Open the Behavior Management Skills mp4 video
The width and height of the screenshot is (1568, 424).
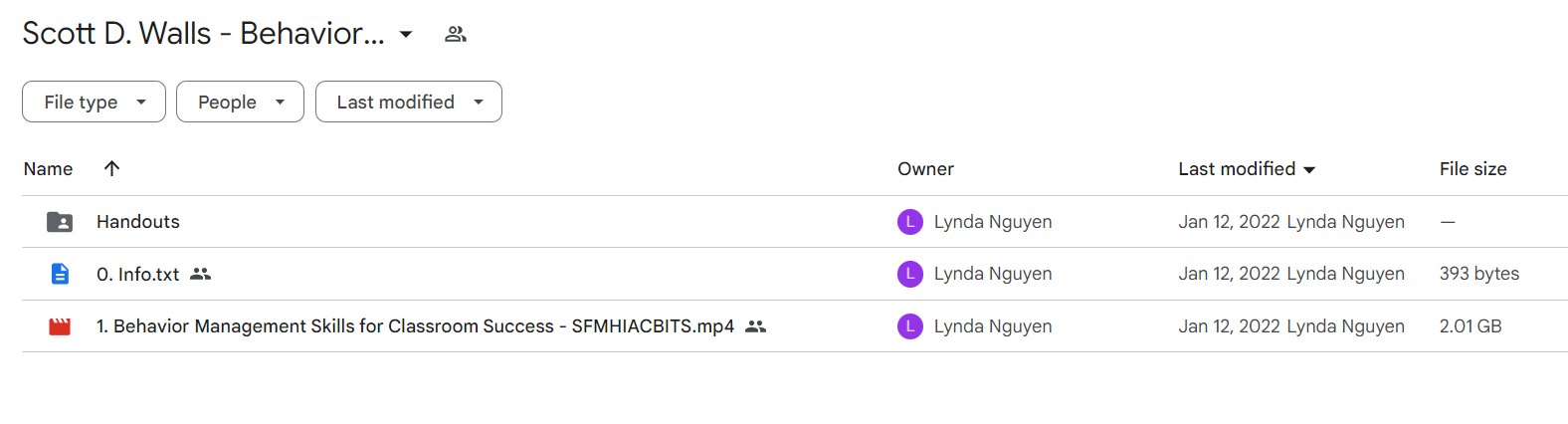(x=415, y=326)
